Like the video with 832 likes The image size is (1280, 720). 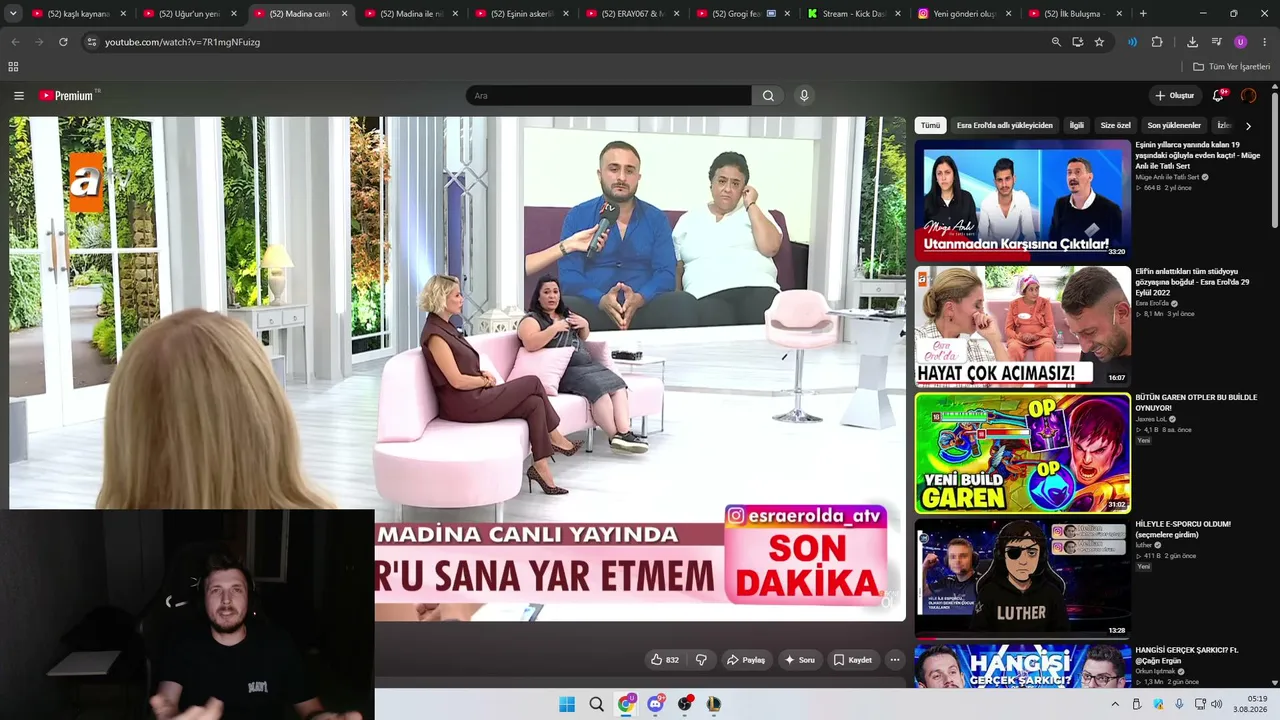pos(665,660)
